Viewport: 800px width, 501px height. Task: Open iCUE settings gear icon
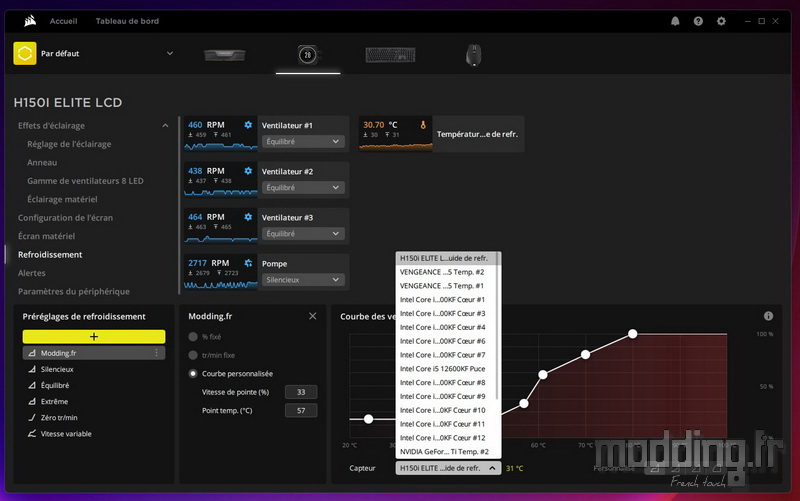tap(721, 21)
